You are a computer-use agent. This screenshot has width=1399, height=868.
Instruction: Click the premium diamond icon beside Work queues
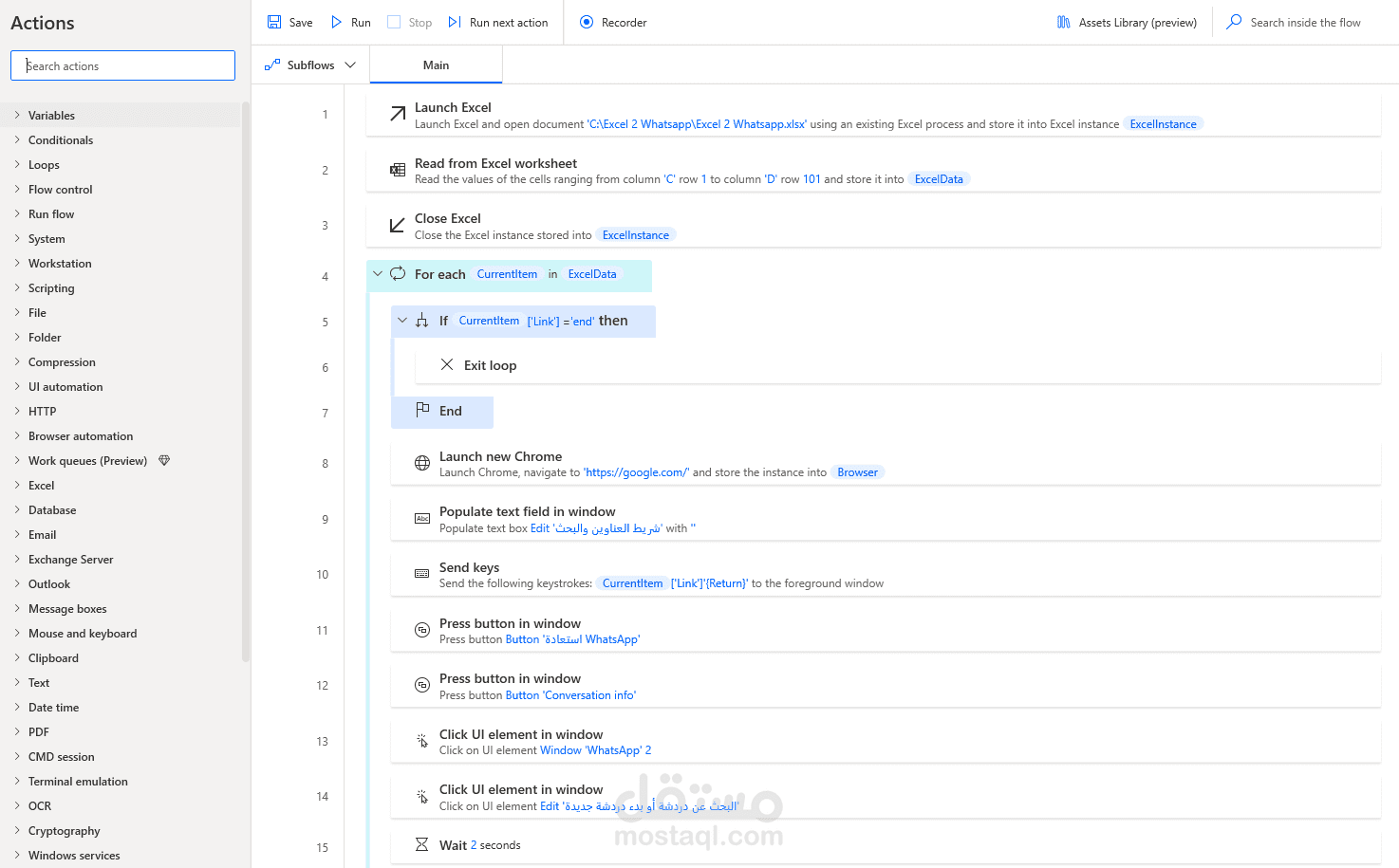[164, 461]
